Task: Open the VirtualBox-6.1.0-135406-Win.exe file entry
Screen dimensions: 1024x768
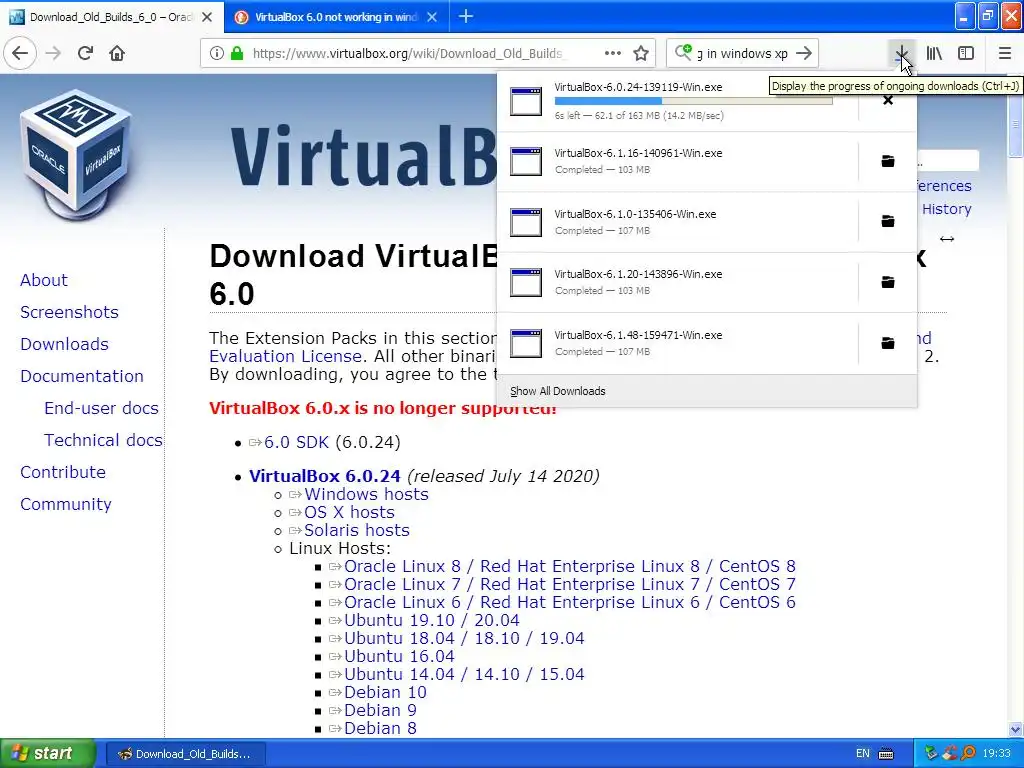Action: coord(678,221)
